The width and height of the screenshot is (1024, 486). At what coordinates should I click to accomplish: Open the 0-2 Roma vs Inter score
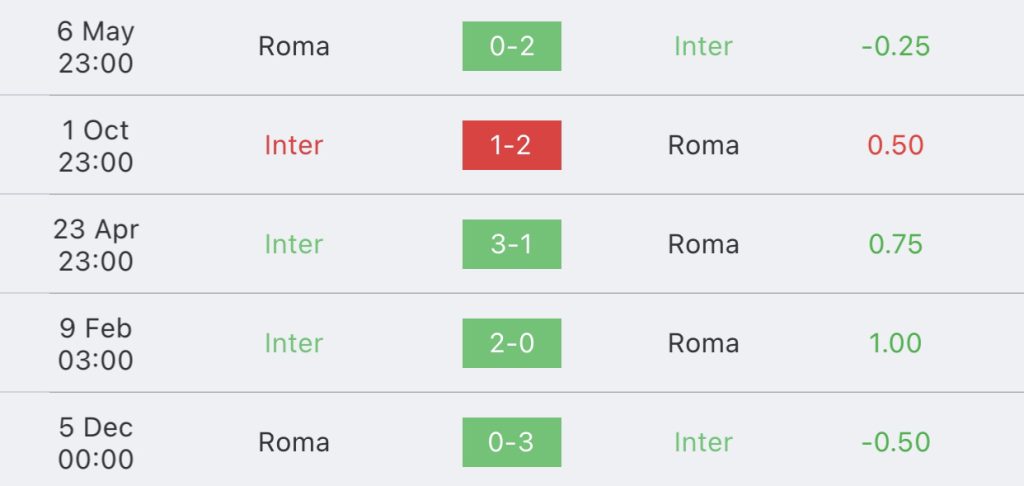[x=511, y=46]
